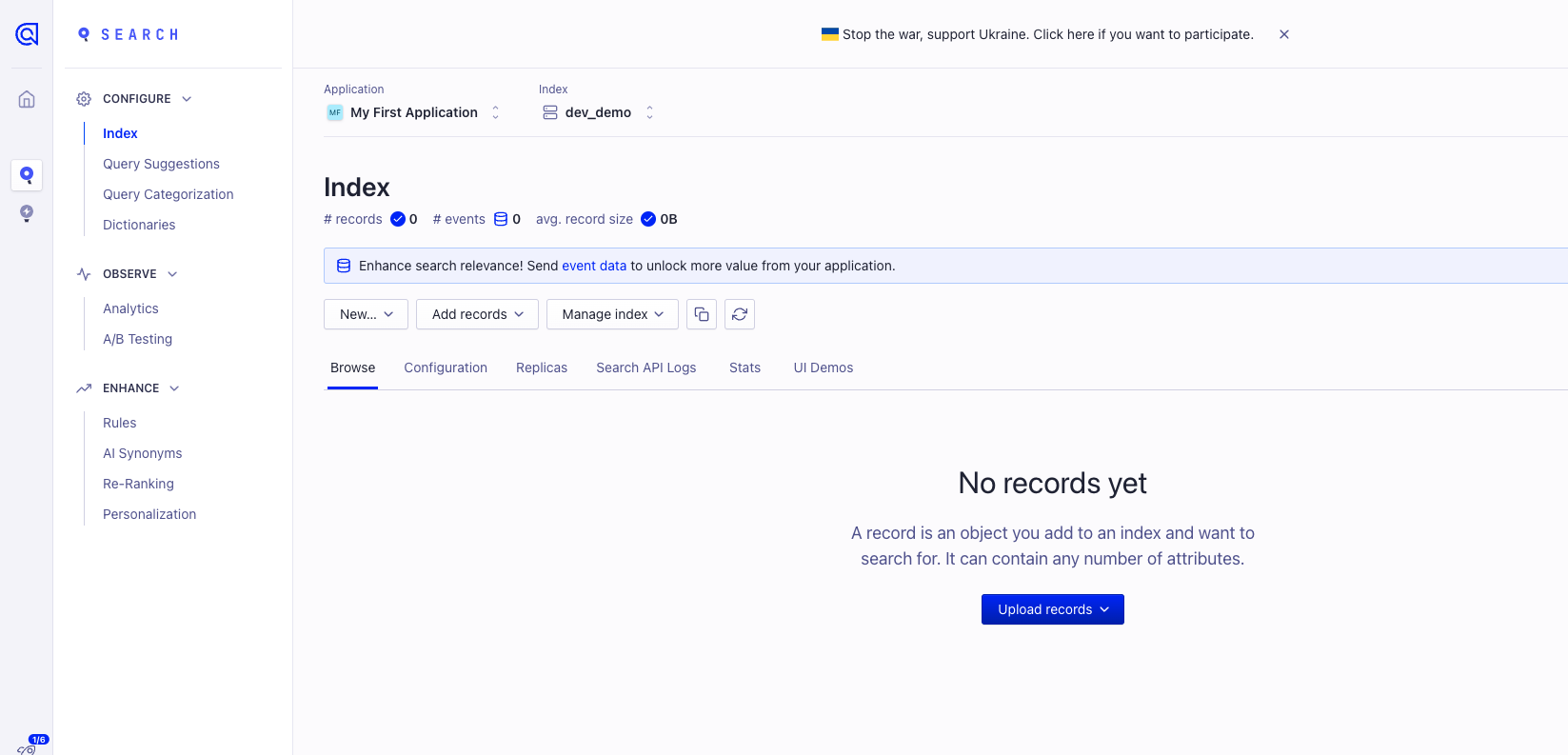Open the Stats tab

coord(744,368)
